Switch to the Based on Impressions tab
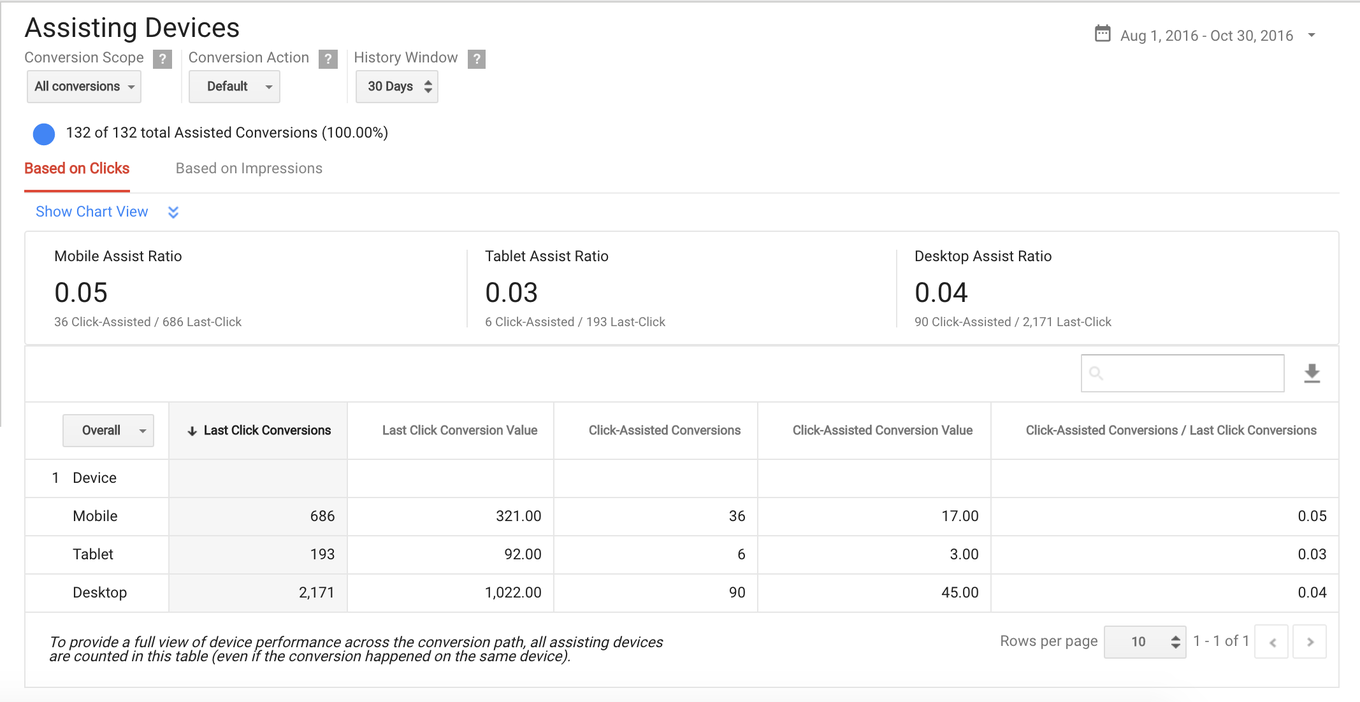Image resolution: width=1360 pixels, height=702 pixels. coord(248,168)
